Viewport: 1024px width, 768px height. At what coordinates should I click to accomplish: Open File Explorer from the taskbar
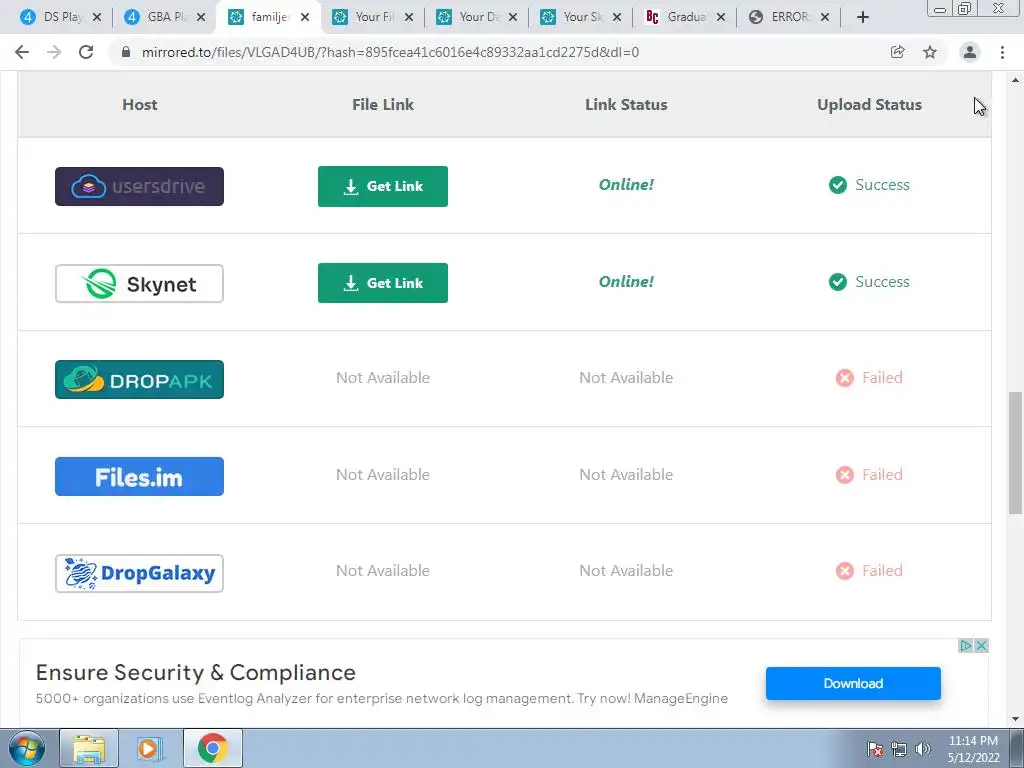pos(89,748)
